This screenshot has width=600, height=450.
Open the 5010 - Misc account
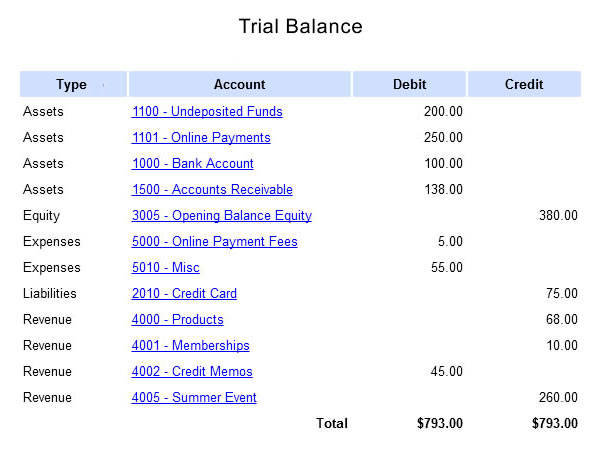pyautogui.click(x=165, y=267)
